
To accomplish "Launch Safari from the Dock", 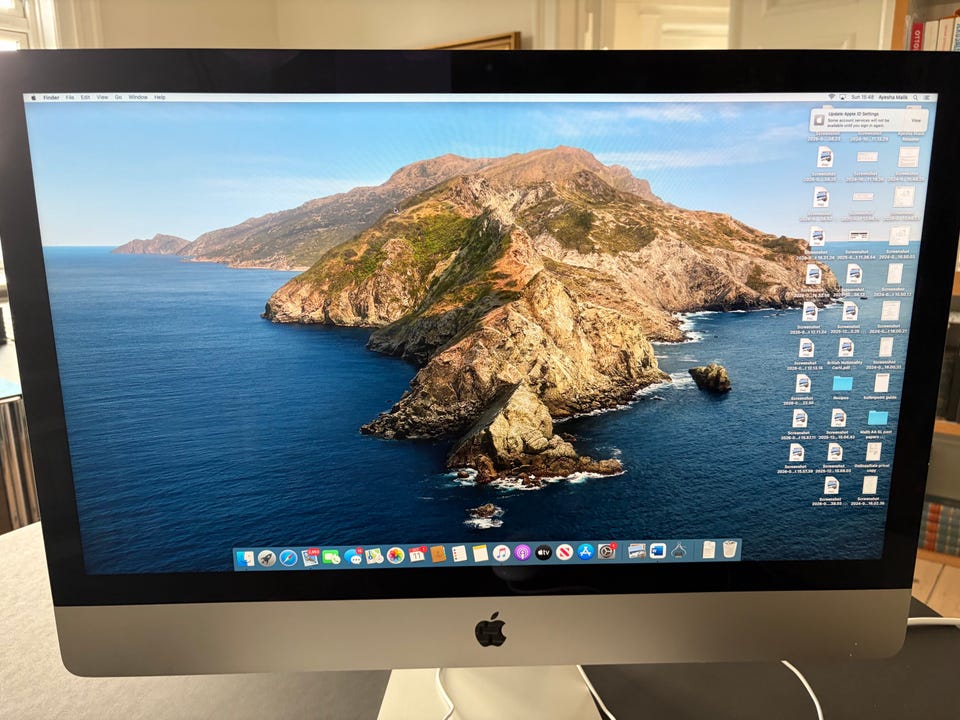I will 288,558.
